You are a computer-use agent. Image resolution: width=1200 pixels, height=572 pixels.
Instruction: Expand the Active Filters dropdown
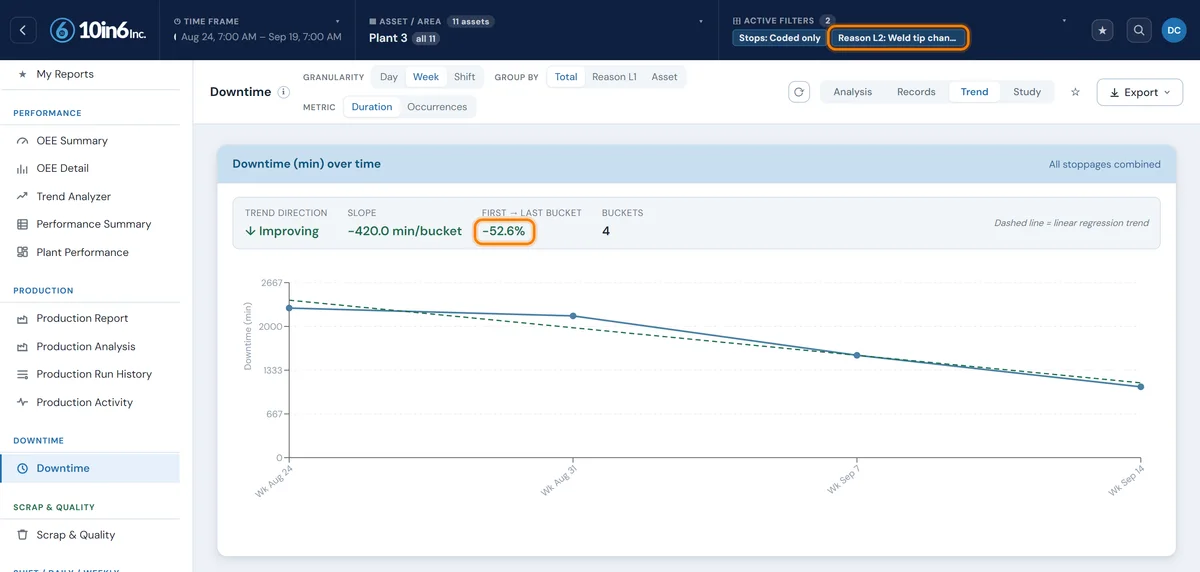1064,20
